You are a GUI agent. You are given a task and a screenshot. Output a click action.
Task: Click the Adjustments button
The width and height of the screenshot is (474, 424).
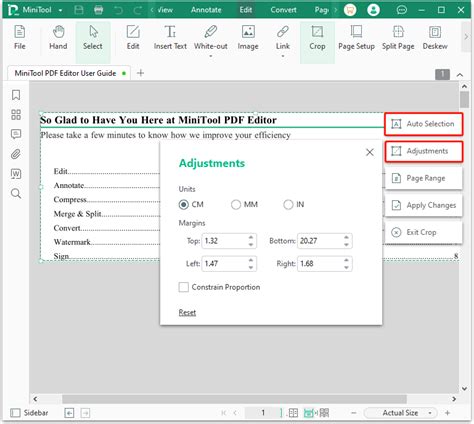coord(423,151)
